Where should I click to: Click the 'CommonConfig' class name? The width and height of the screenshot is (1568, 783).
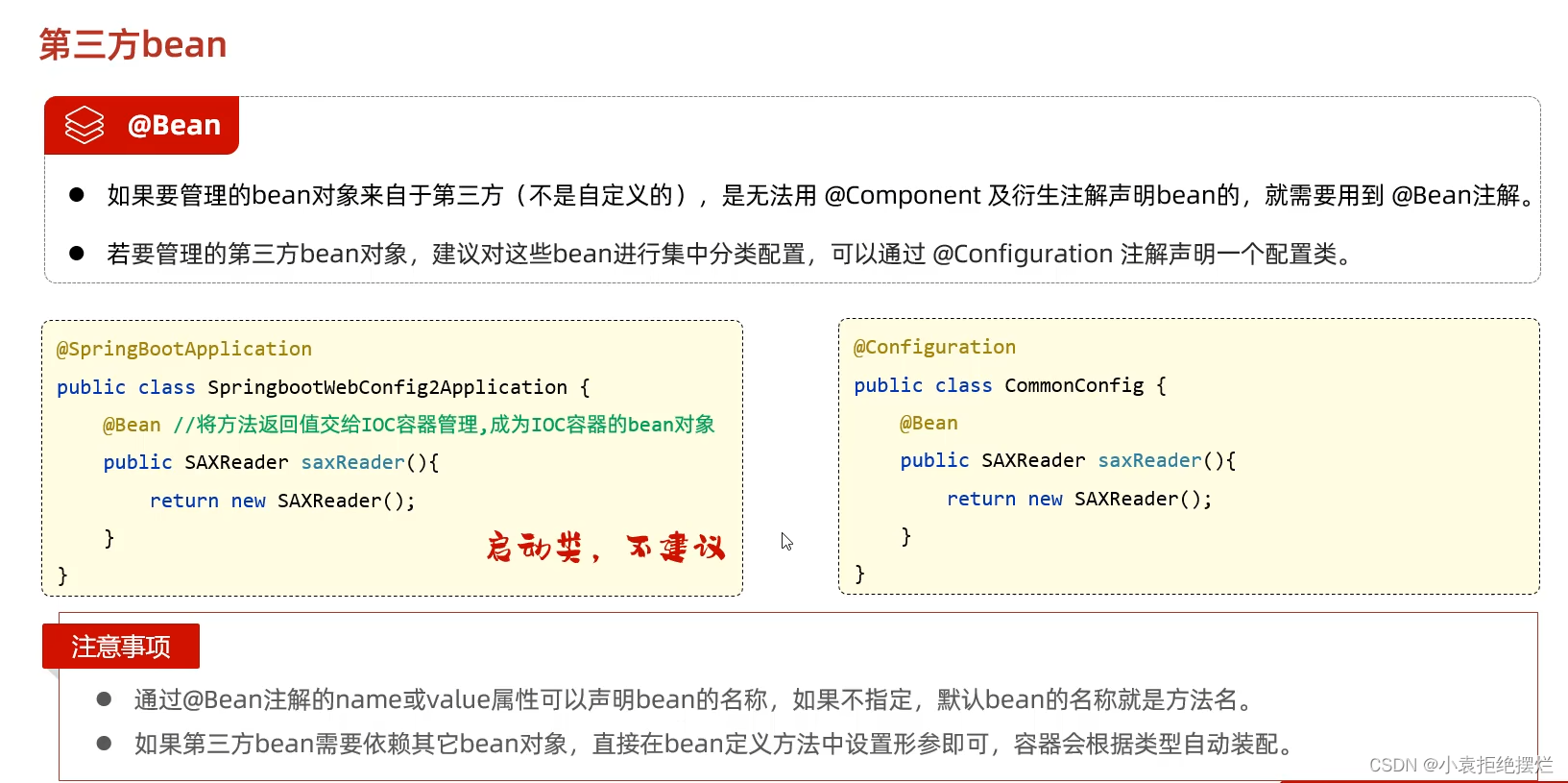pos(1074,385)
